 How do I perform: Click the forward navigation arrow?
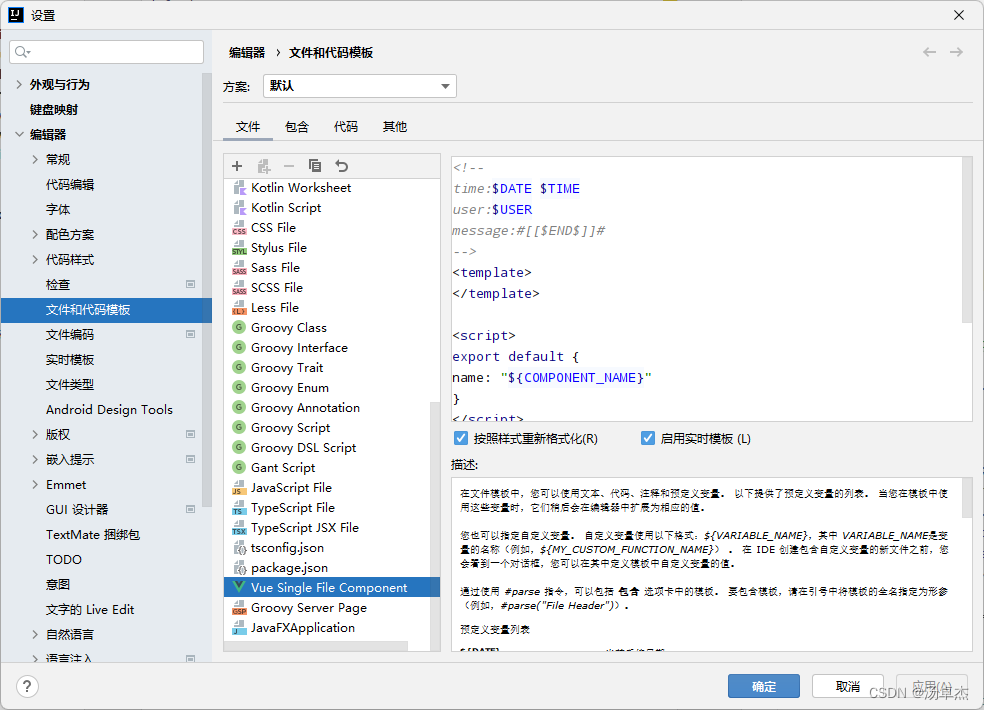tap(956, 52)
